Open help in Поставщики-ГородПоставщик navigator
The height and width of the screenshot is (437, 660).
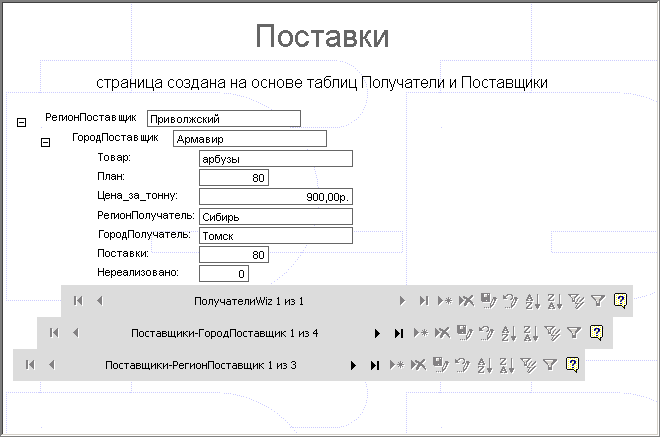click(596, 333)
